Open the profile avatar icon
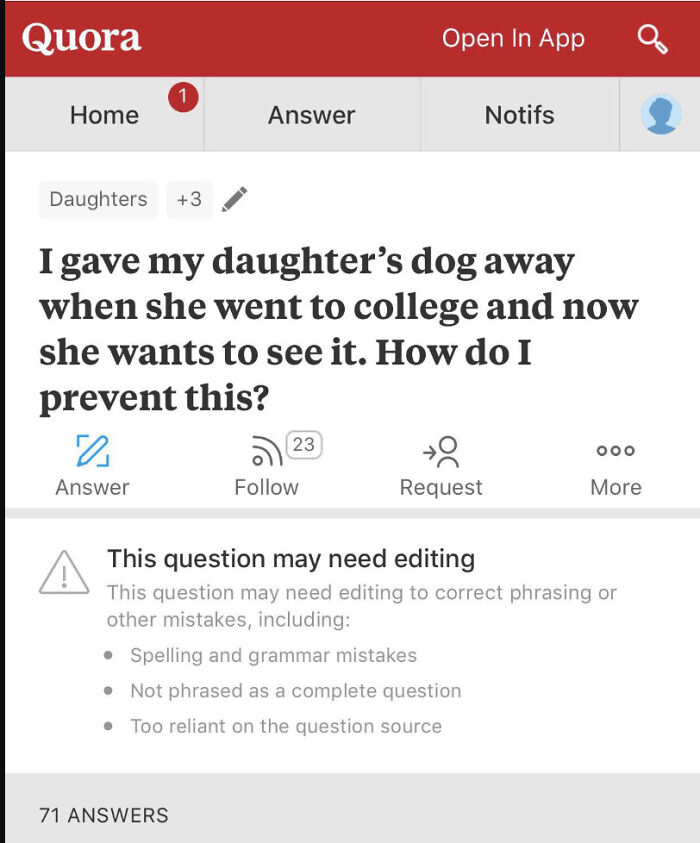This screenshot has width=700, height=843. 661,115
